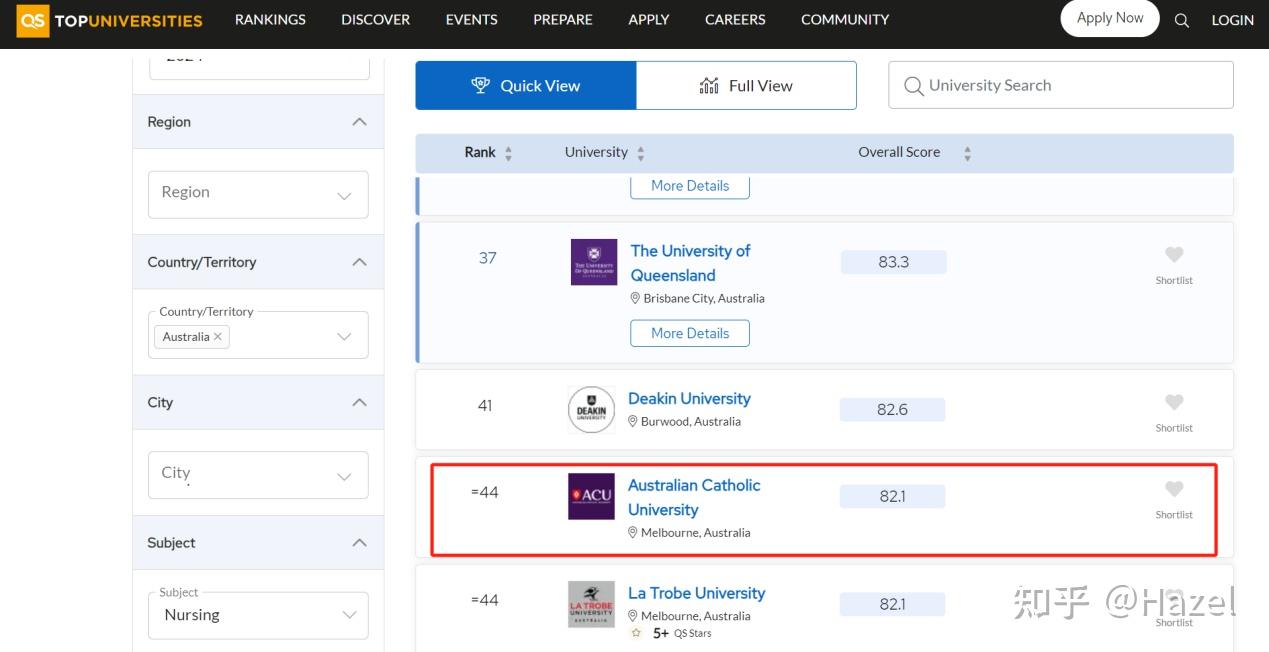Click the Apply Now button
Screen dimensions: 1269x652
1109,18
